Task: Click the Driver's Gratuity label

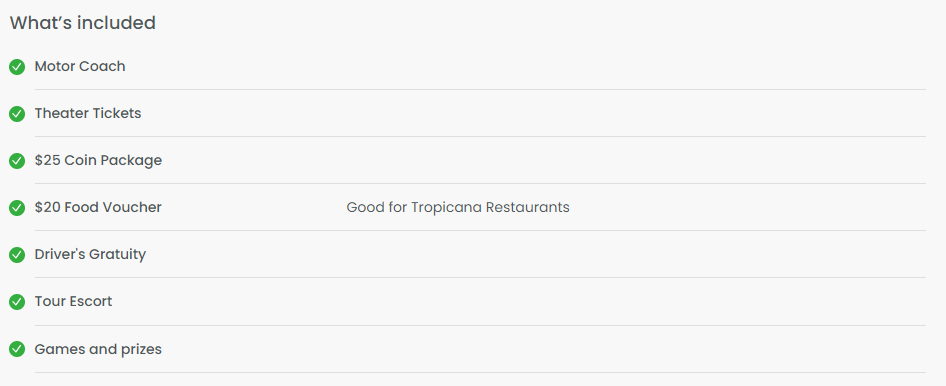Action: coord(90,255)
